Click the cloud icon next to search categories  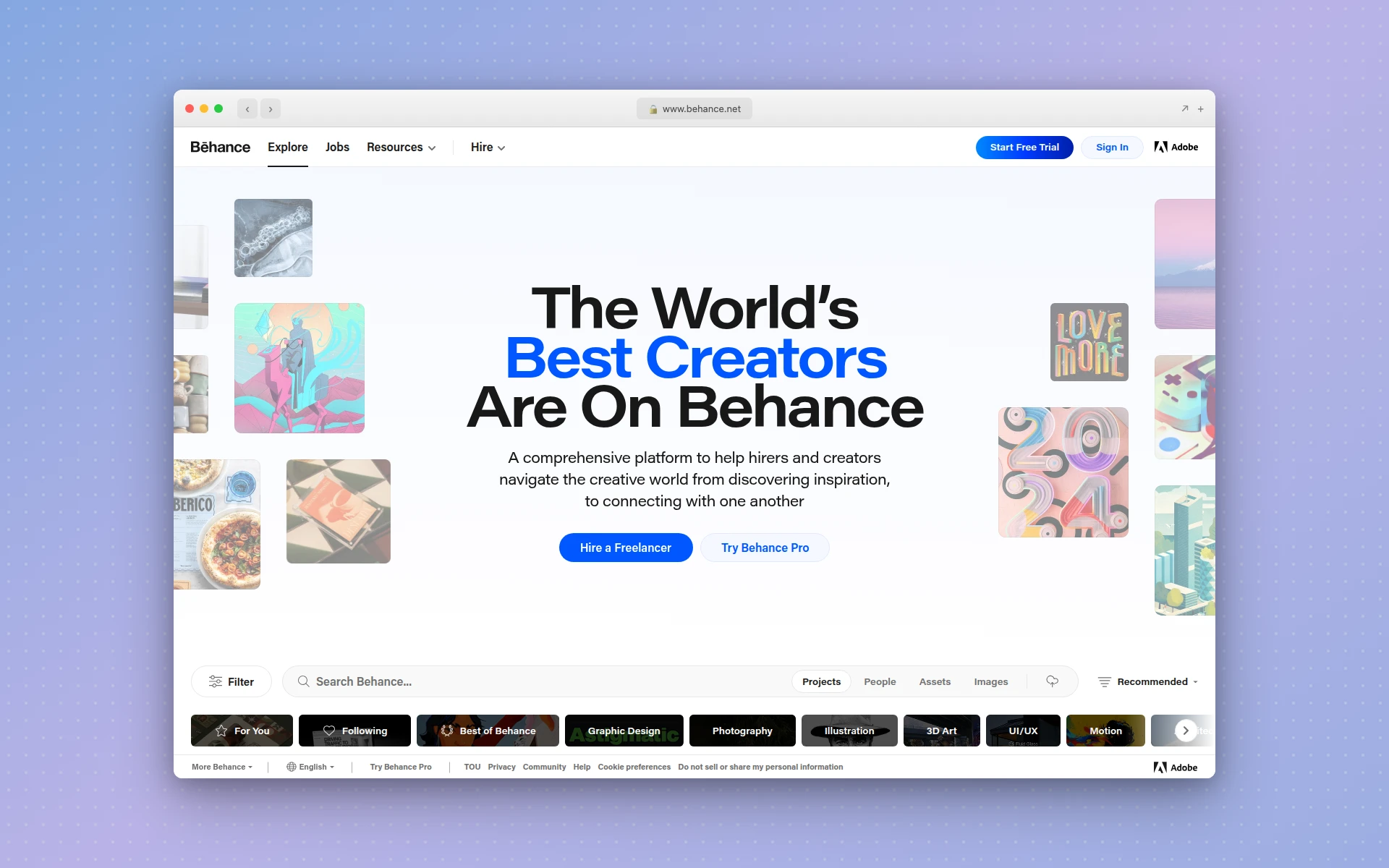coord(1053,681)
